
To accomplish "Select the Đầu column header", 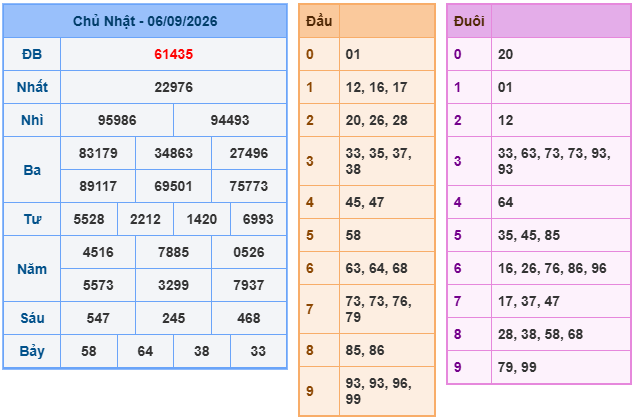I will (319, 21).
